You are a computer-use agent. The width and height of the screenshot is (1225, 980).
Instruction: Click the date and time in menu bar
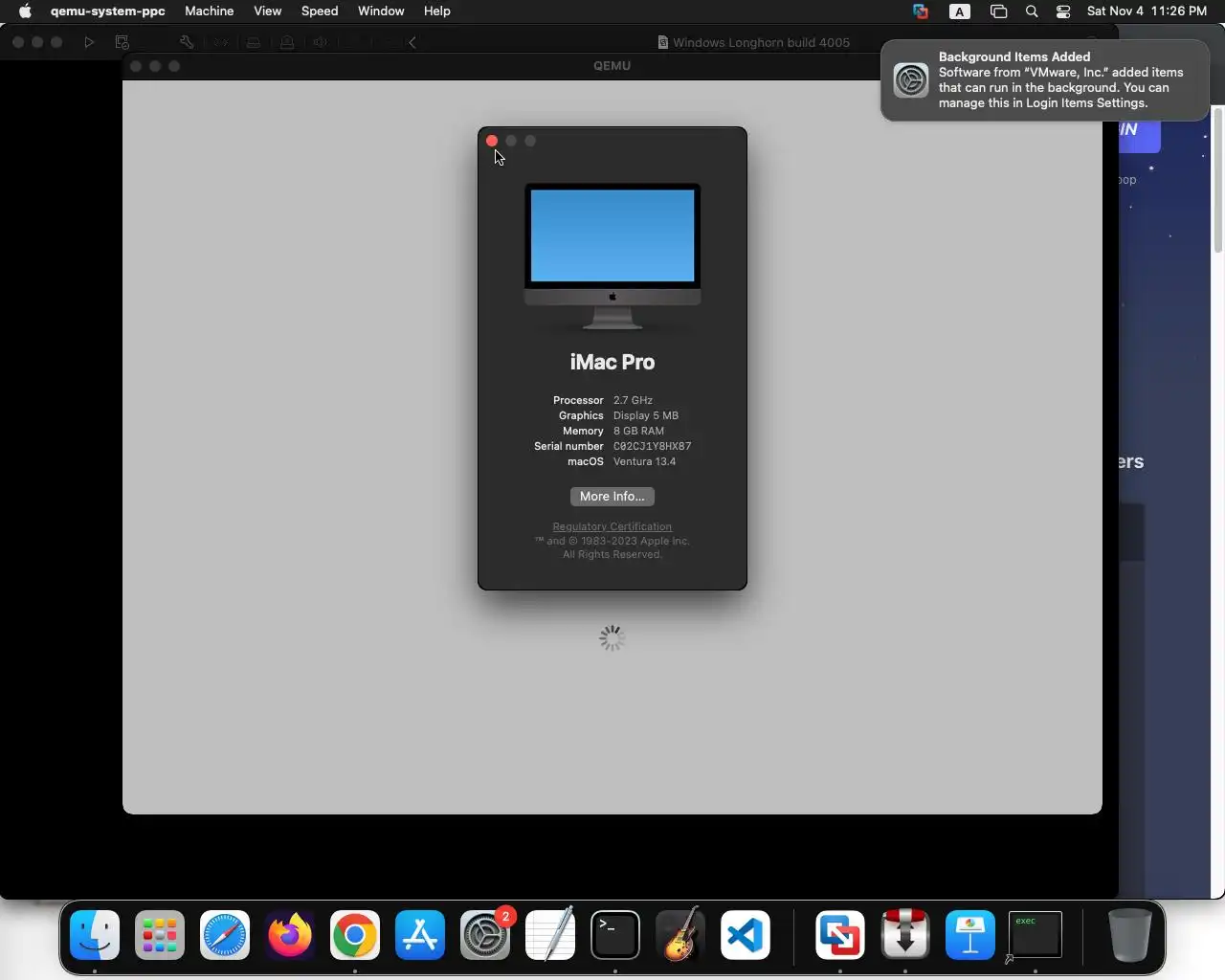pyautogui.click(x=1147, y=11)
